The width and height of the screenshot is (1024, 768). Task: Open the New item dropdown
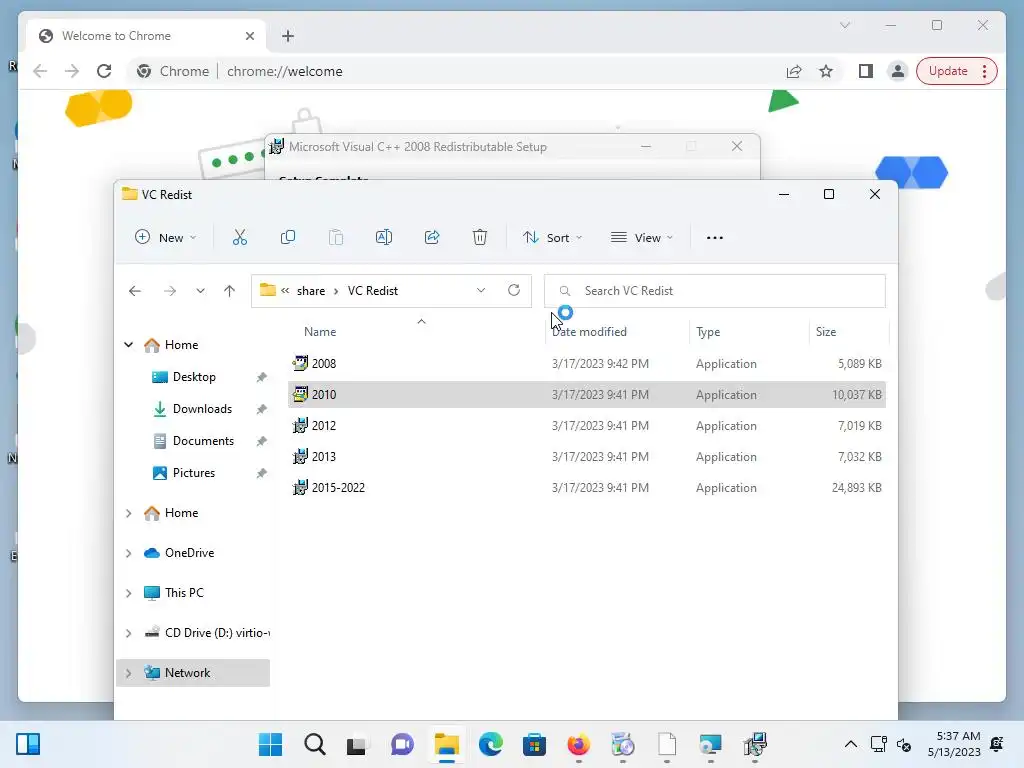point(165,238)
